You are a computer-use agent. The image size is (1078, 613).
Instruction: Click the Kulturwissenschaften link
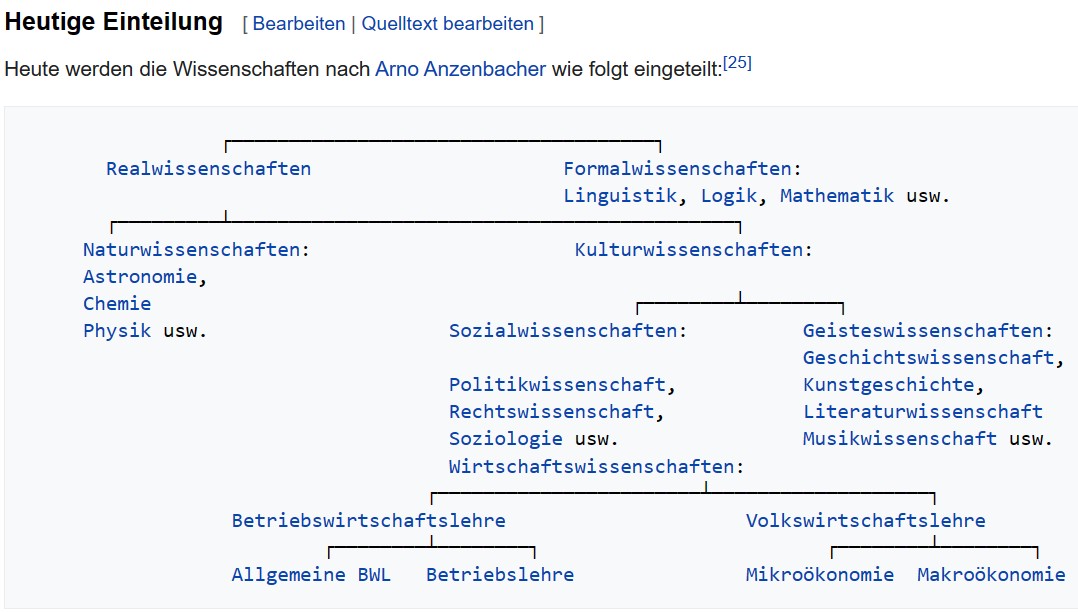(688, 250)
